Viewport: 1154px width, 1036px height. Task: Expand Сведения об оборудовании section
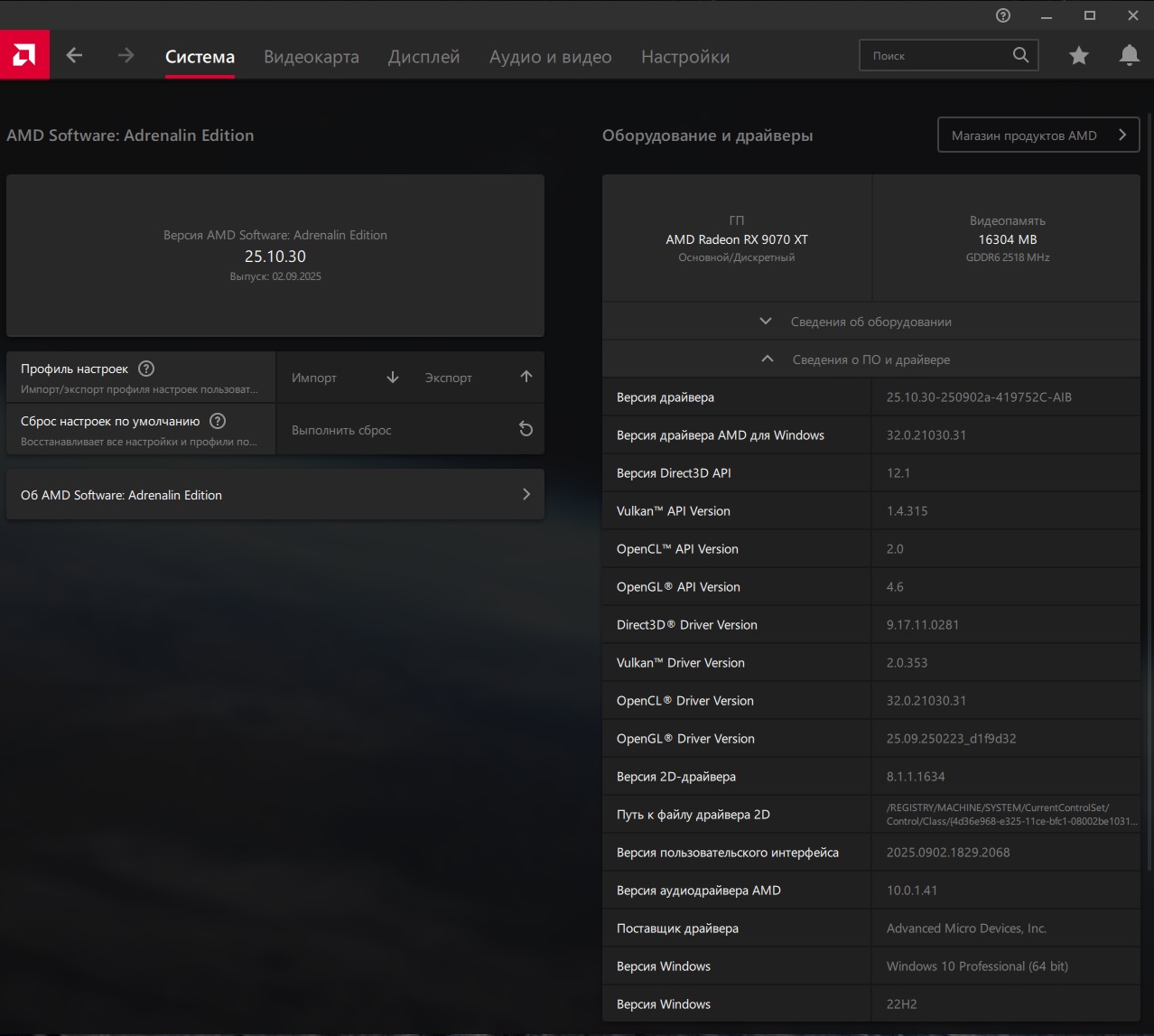point(871,322)
